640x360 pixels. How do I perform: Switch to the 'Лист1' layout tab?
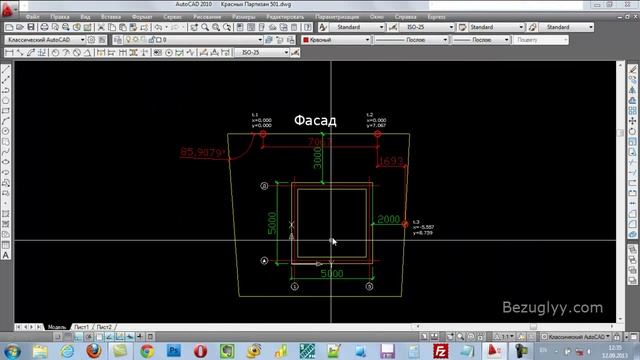tap(81, 327)
